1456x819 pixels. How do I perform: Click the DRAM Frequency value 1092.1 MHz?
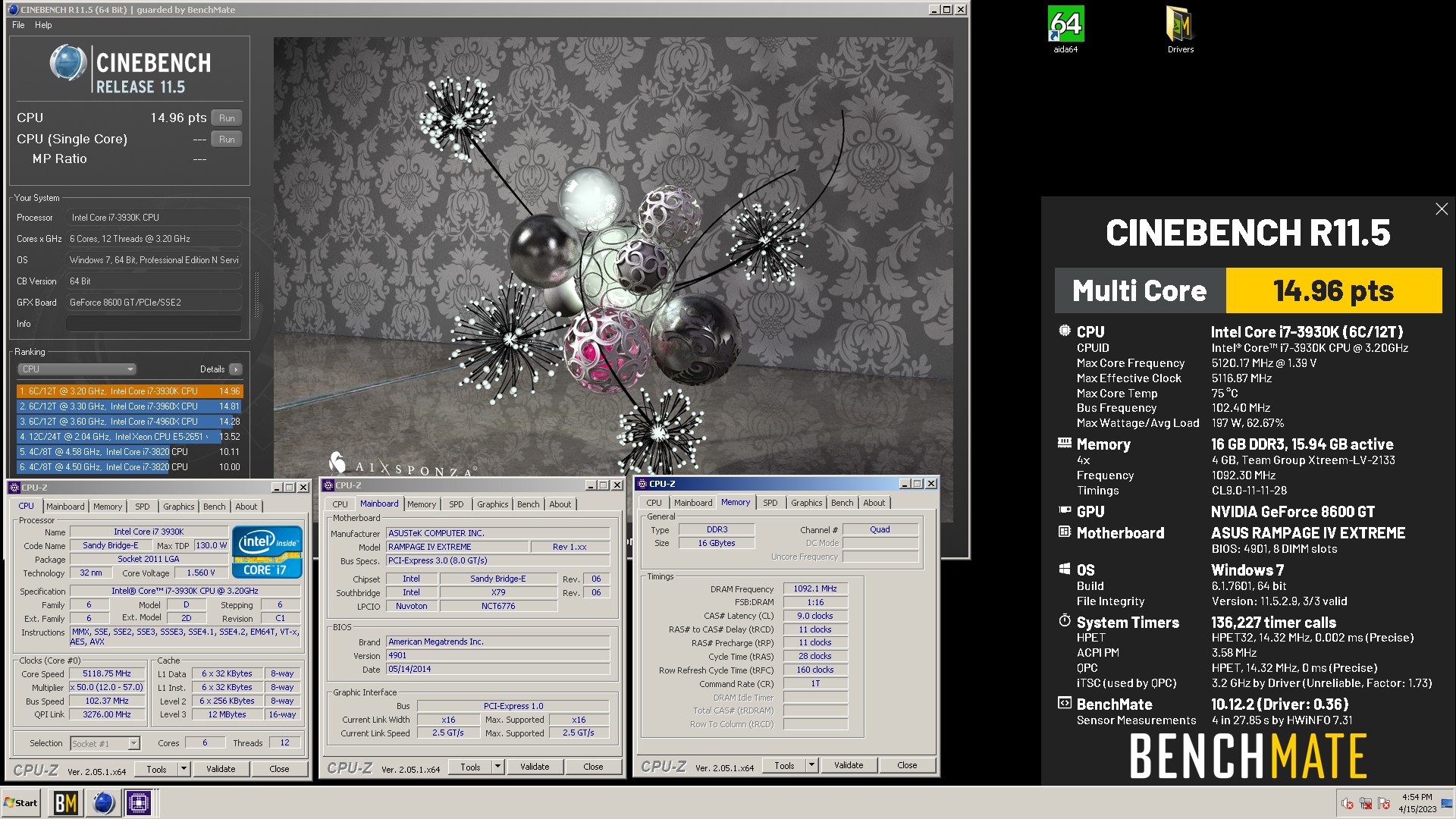click(x=815, y=588)
